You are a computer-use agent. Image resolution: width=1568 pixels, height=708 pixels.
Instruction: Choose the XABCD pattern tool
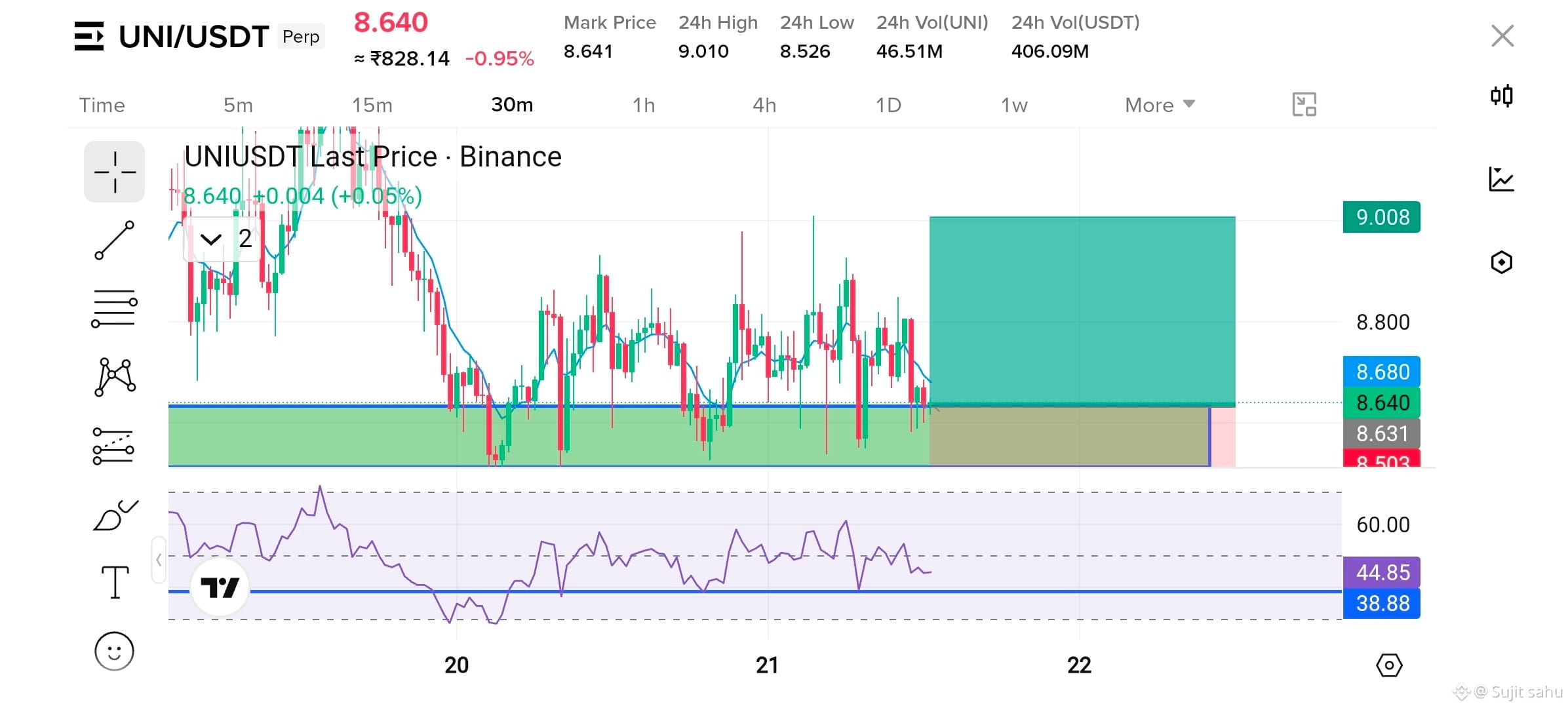(115, 377)
